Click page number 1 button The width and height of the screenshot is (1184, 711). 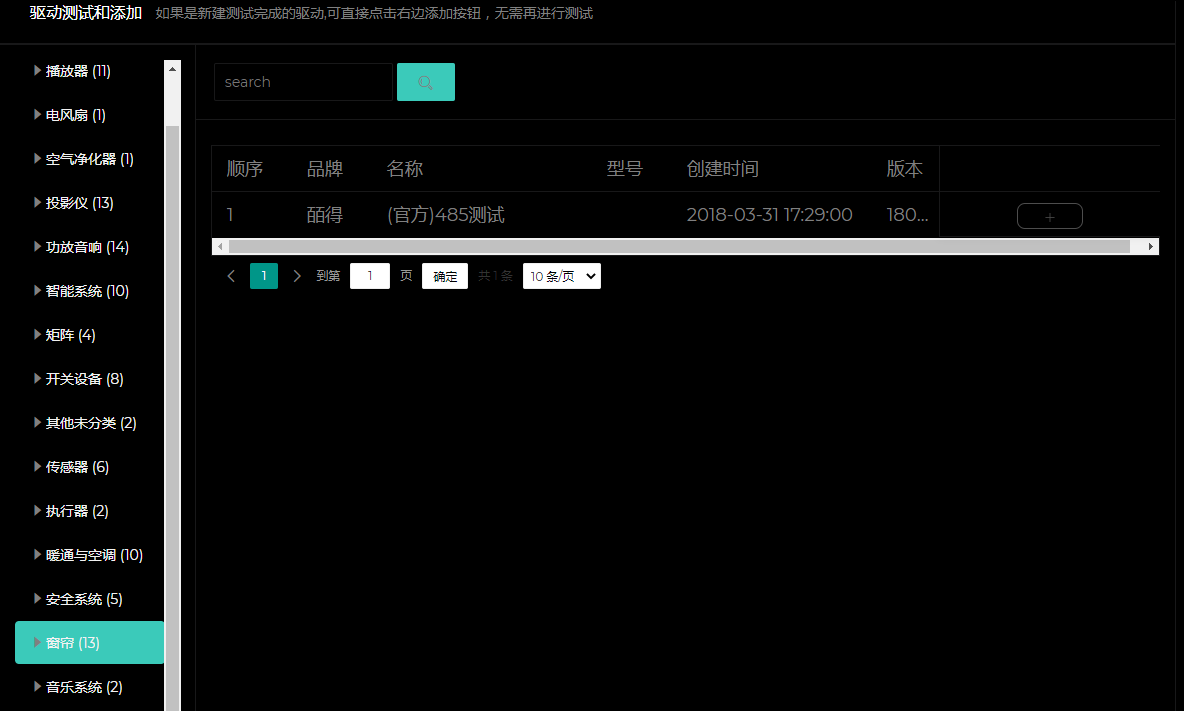tap(264, 276)
